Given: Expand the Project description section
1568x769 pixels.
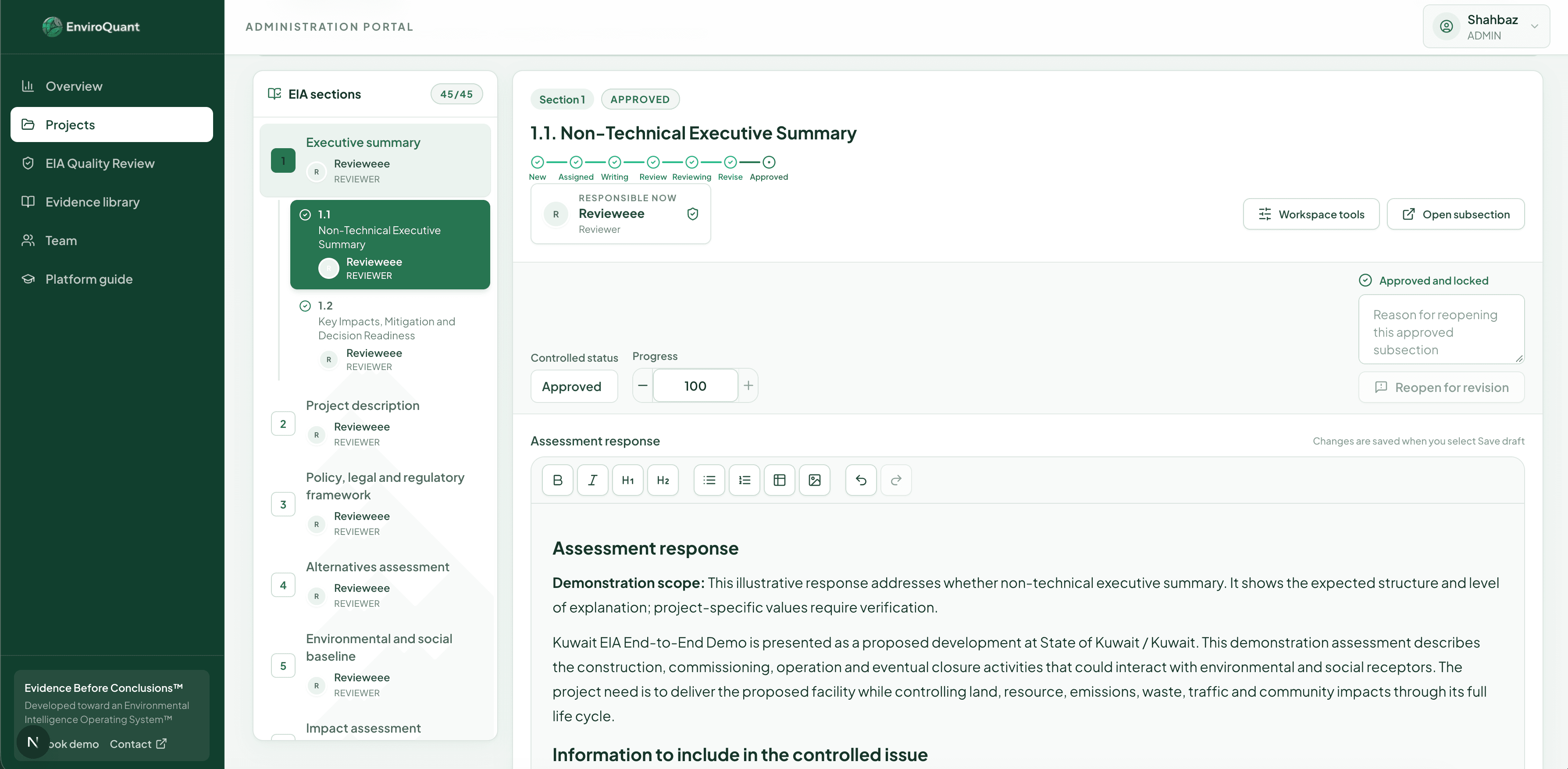Looking at the screenshot, I should [x=375, y=424].
